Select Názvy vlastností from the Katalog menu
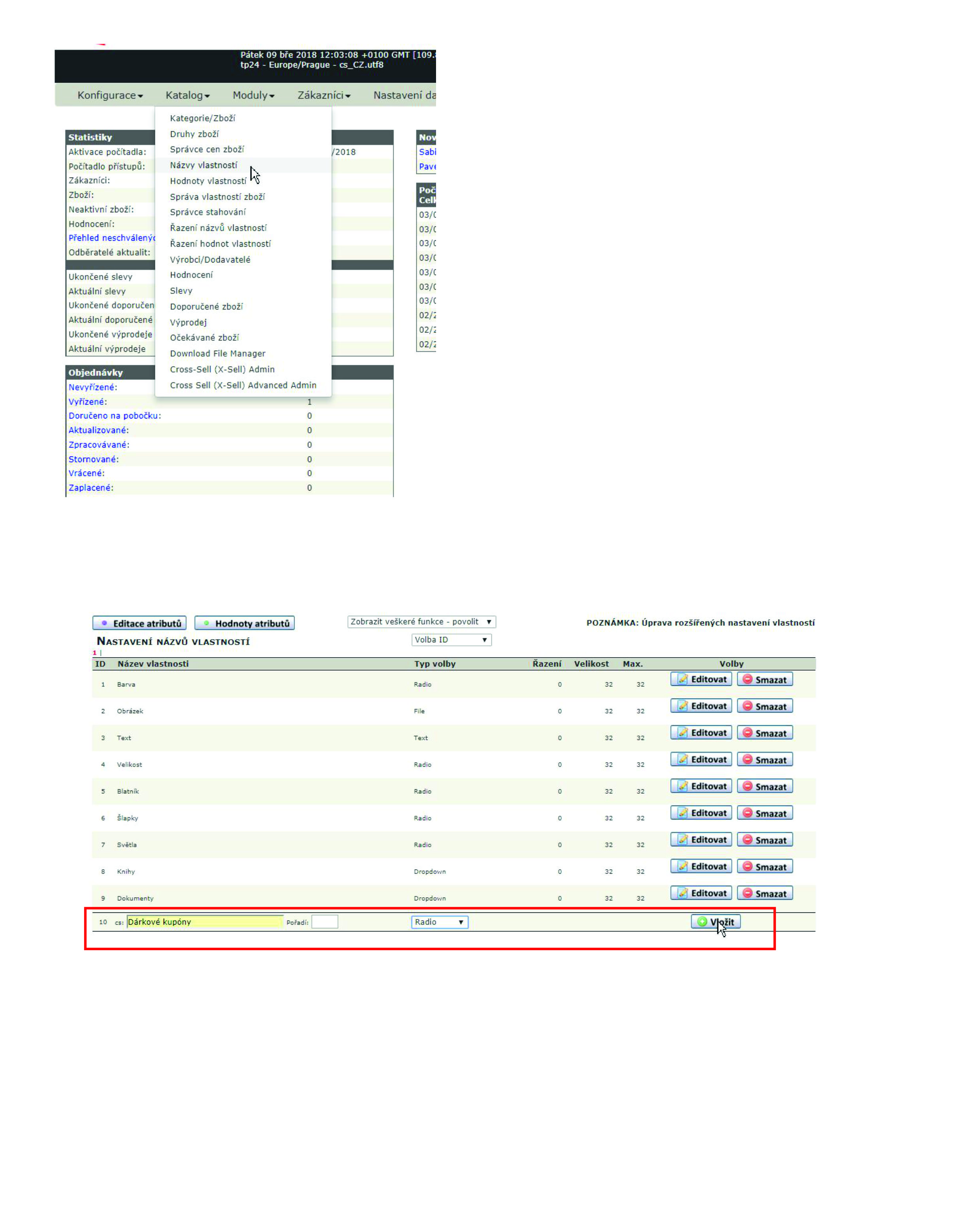 click(x=203, y=165)
